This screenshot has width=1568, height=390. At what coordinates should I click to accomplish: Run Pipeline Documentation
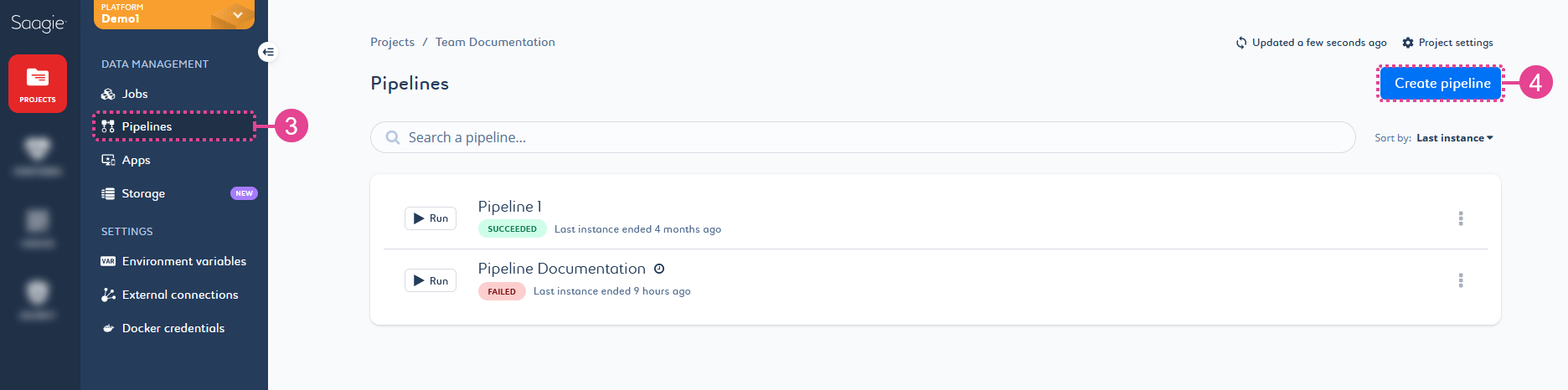pos(431,280)
